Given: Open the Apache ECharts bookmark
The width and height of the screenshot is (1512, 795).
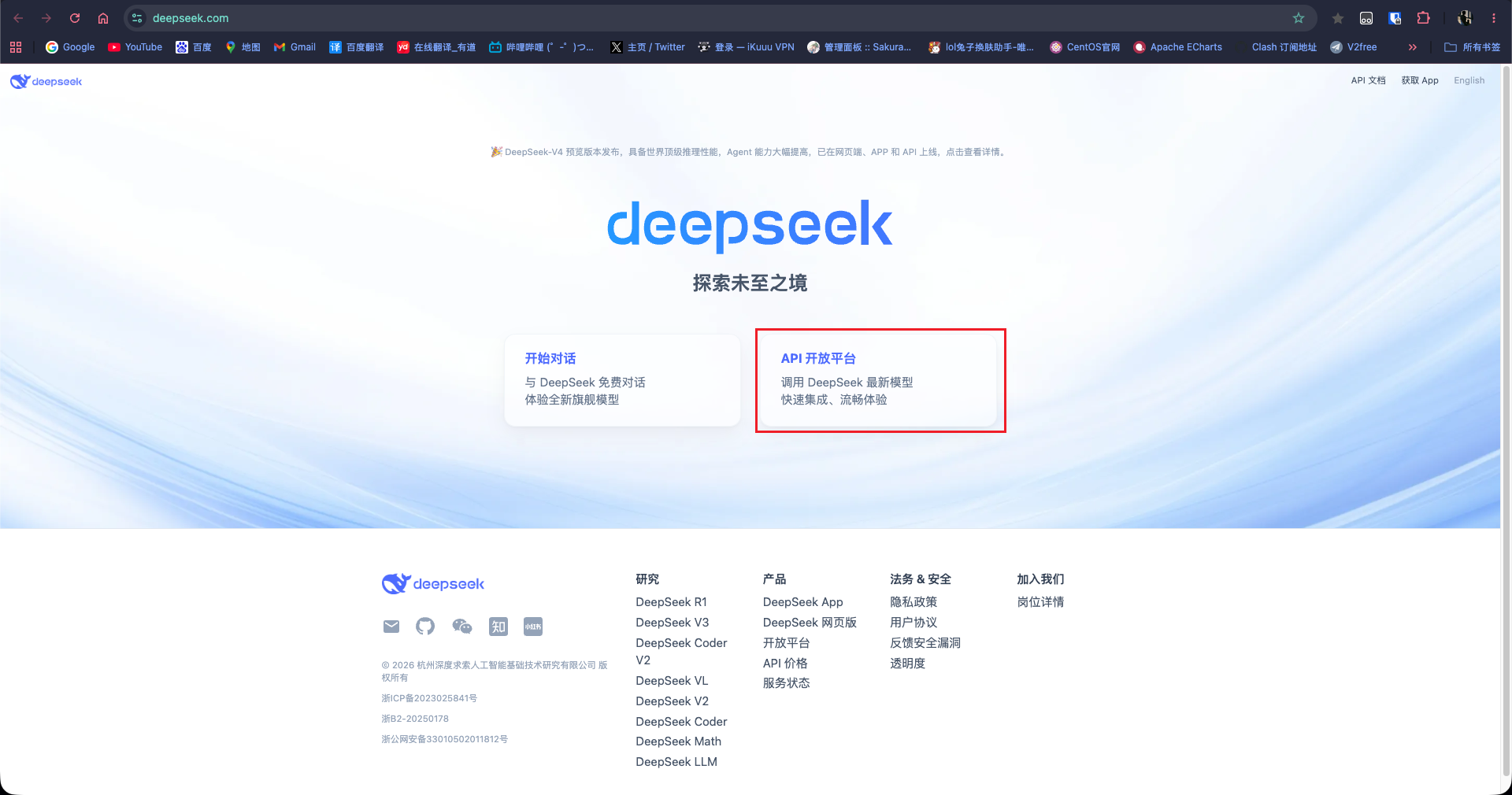Looking at the screenshot, I should [1178, 47].
